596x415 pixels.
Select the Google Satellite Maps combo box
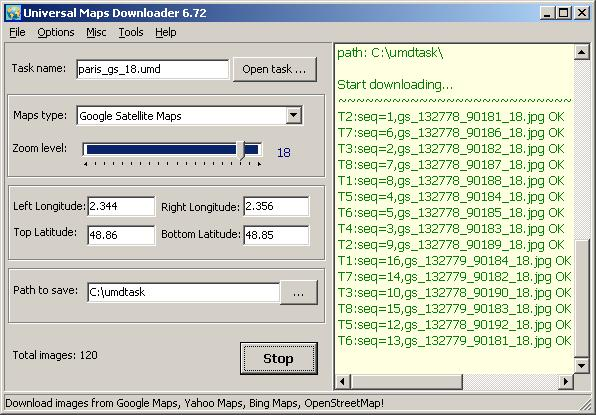pos(189,116)
